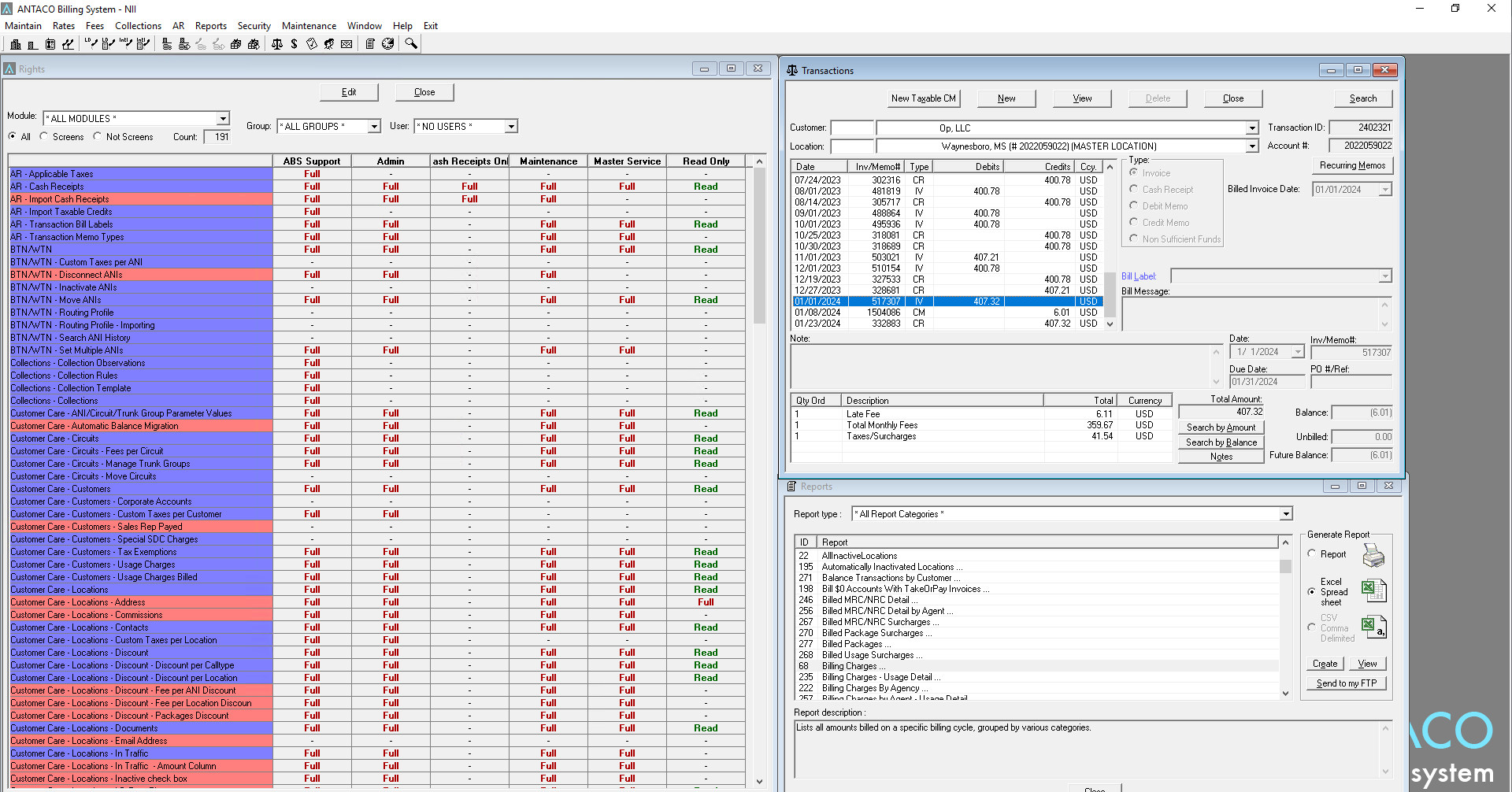The height and width of the screenshot is (792, 1512).
Task: Open the Maintenance menu
Action: pos(309,26)
